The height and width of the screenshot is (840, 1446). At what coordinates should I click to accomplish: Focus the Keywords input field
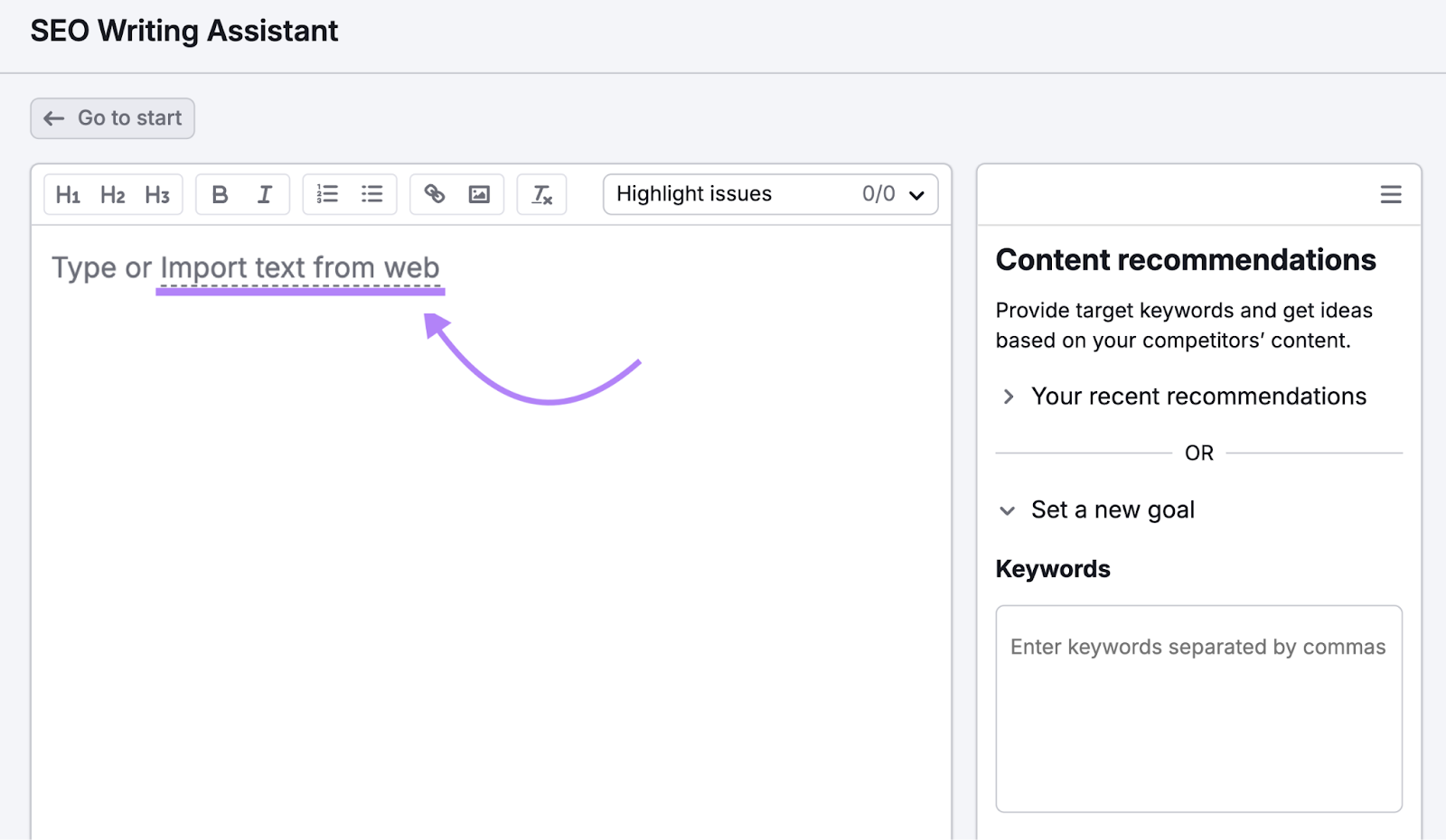pyautogui.click(x=1198, y=709)
